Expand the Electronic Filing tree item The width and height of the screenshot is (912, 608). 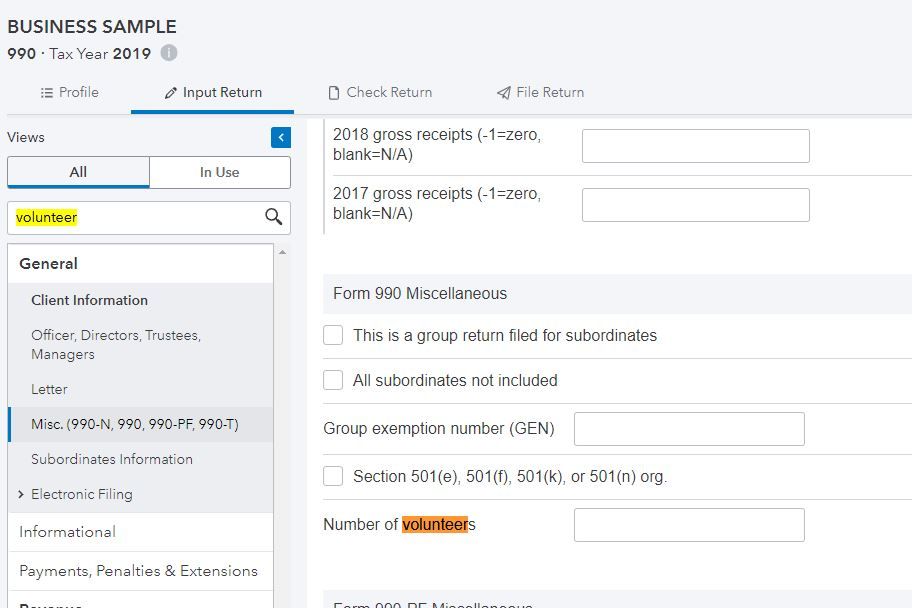[22, 494]
